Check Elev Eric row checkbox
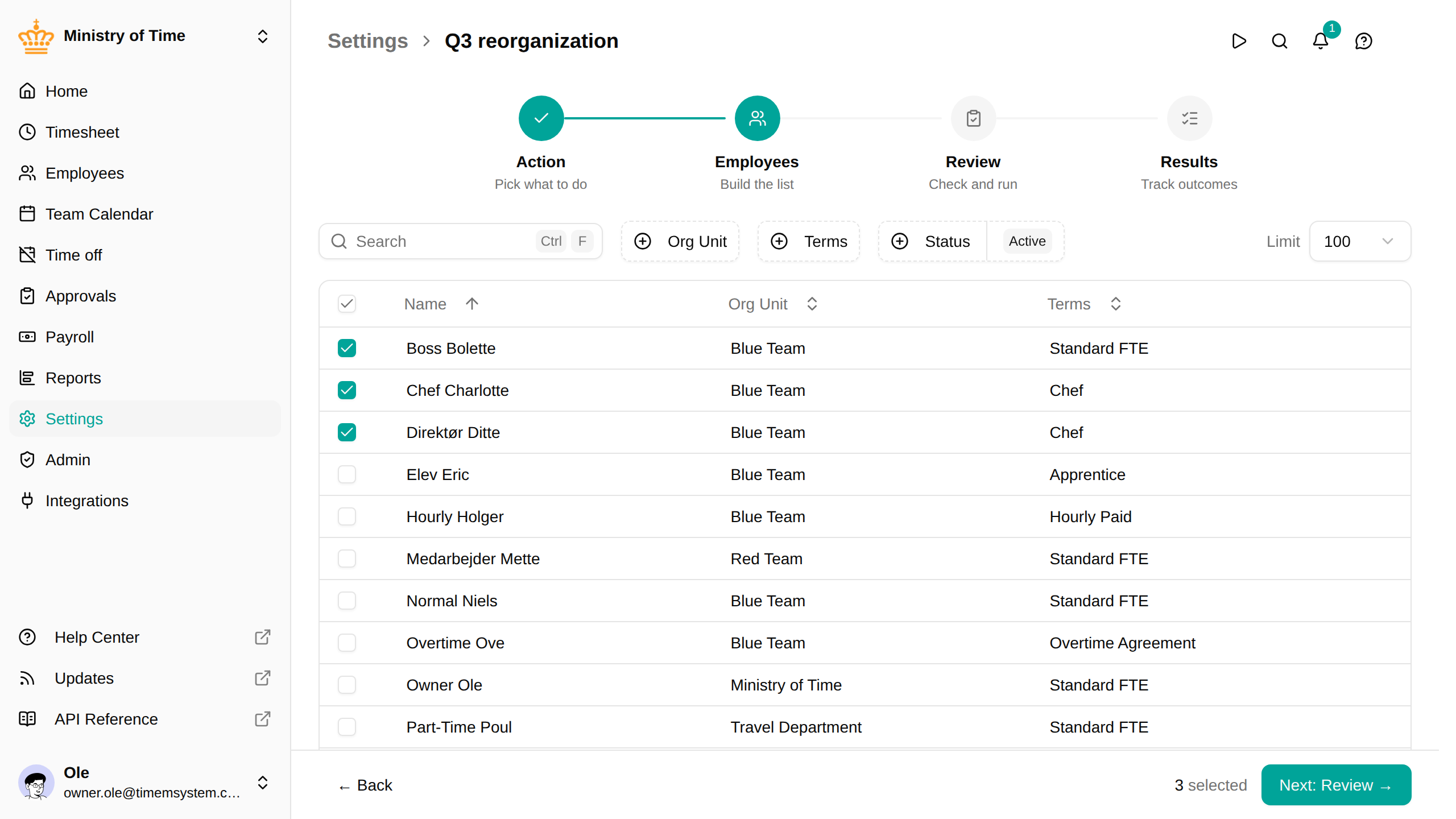Image resolution: width=1456 pixels, height=819 pixels. (x=347, y=474)
